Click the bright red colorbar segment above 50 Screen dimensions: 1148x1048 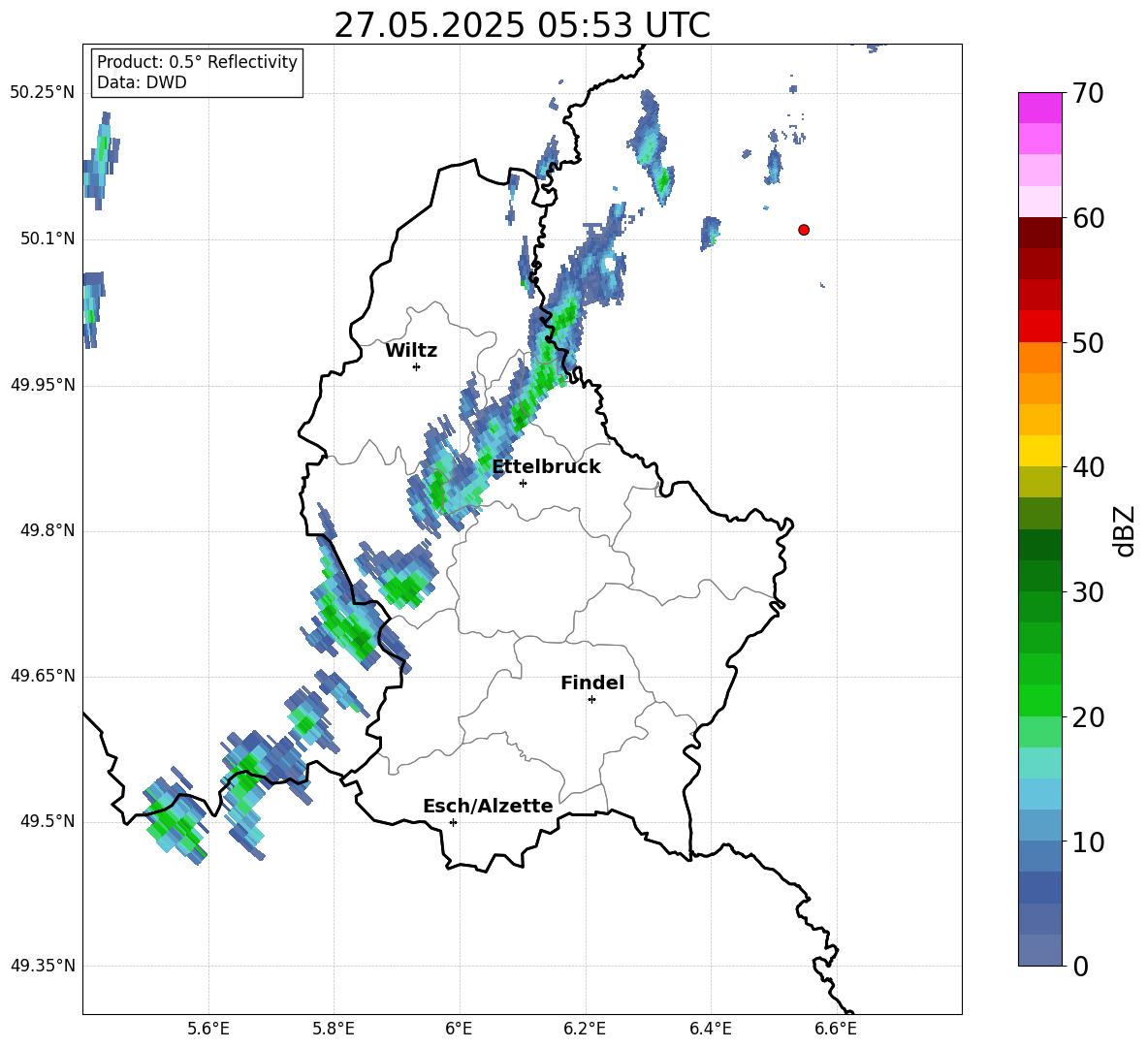[1040, 327]
